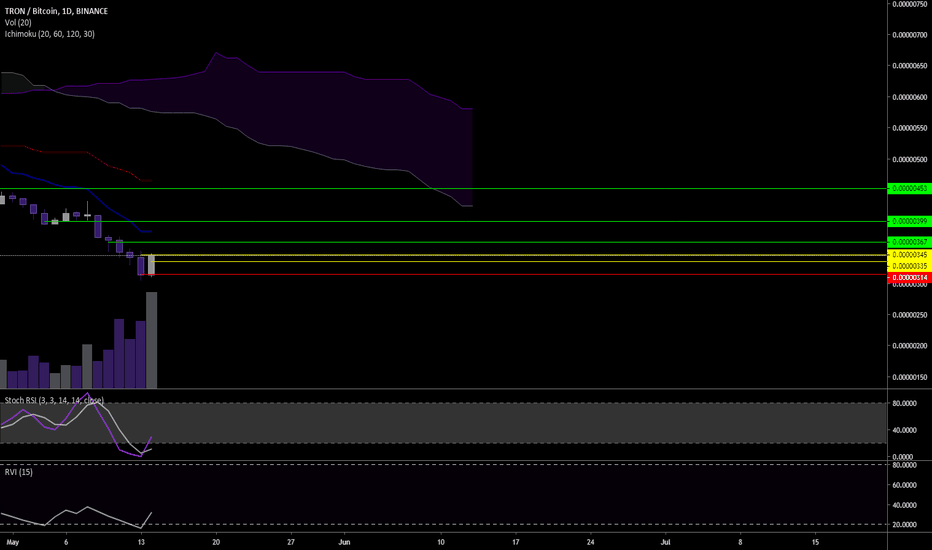Click date 17 on the time axis

pos(515,542)
